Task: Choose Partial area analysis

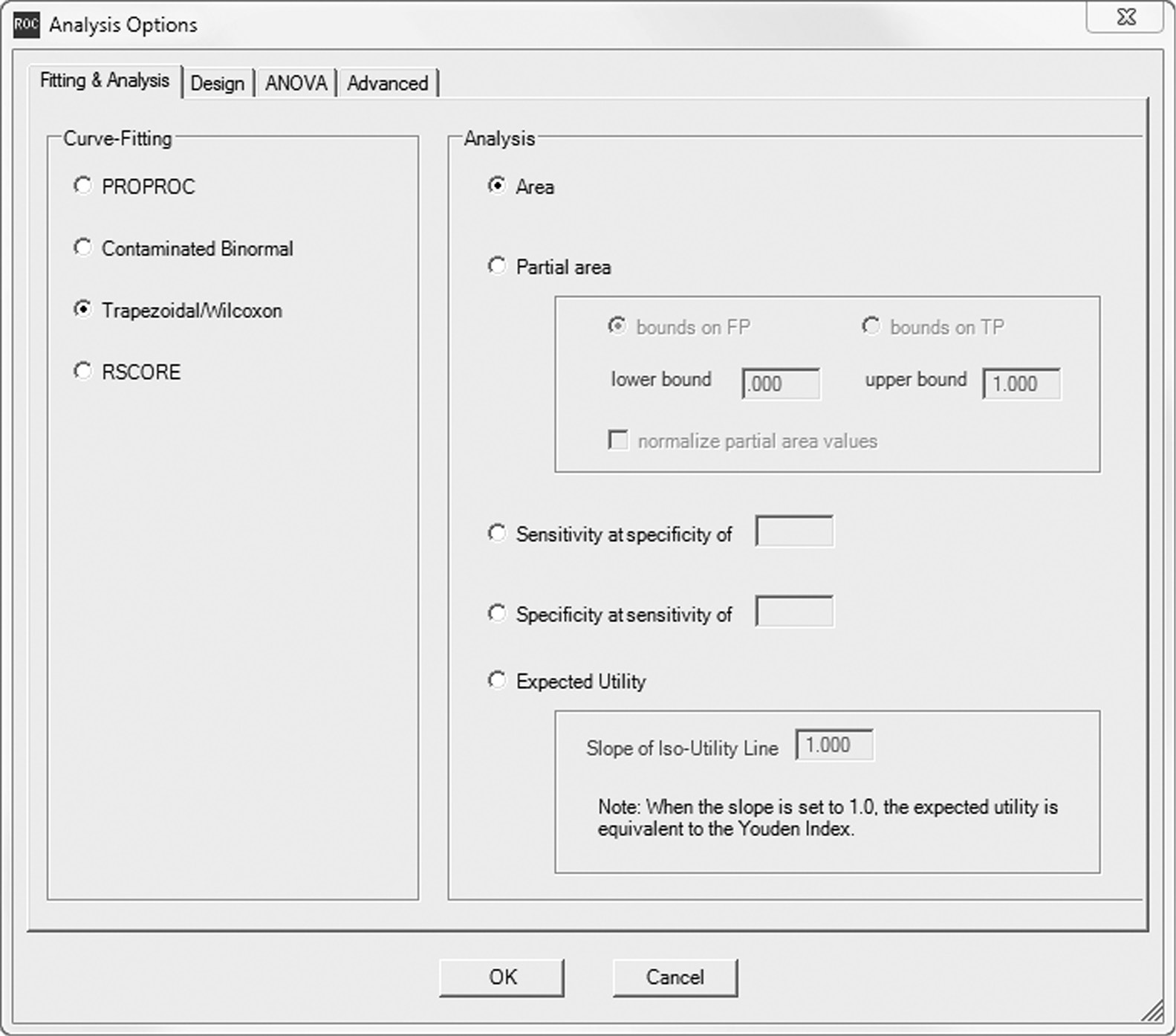Action: coord(497,266)
